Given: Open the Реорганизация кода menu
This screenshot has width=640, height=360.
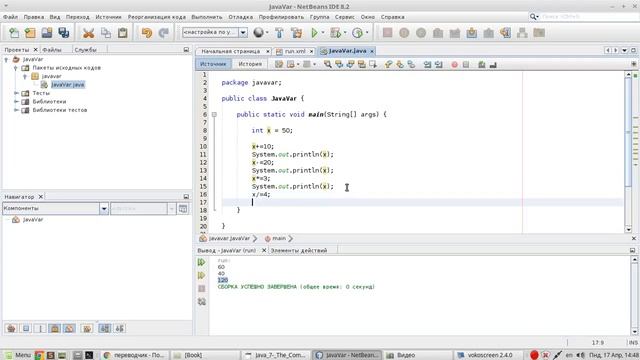Looking at the screenshot, I should pos(157,17).
